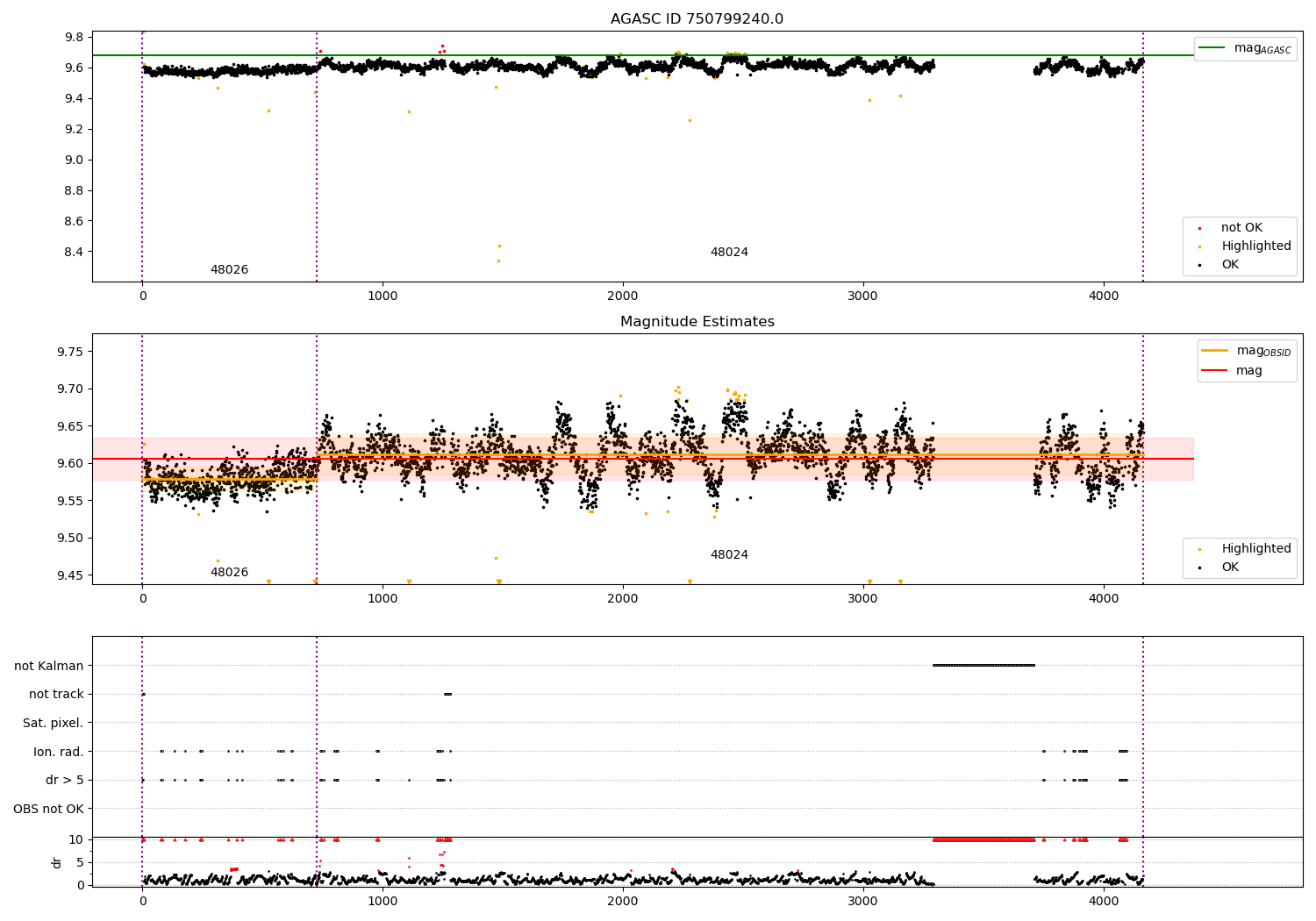The image size is (1316, 921).
Task: Select the "9.50" y-axis tick label
Action: [x=70, y=539]
